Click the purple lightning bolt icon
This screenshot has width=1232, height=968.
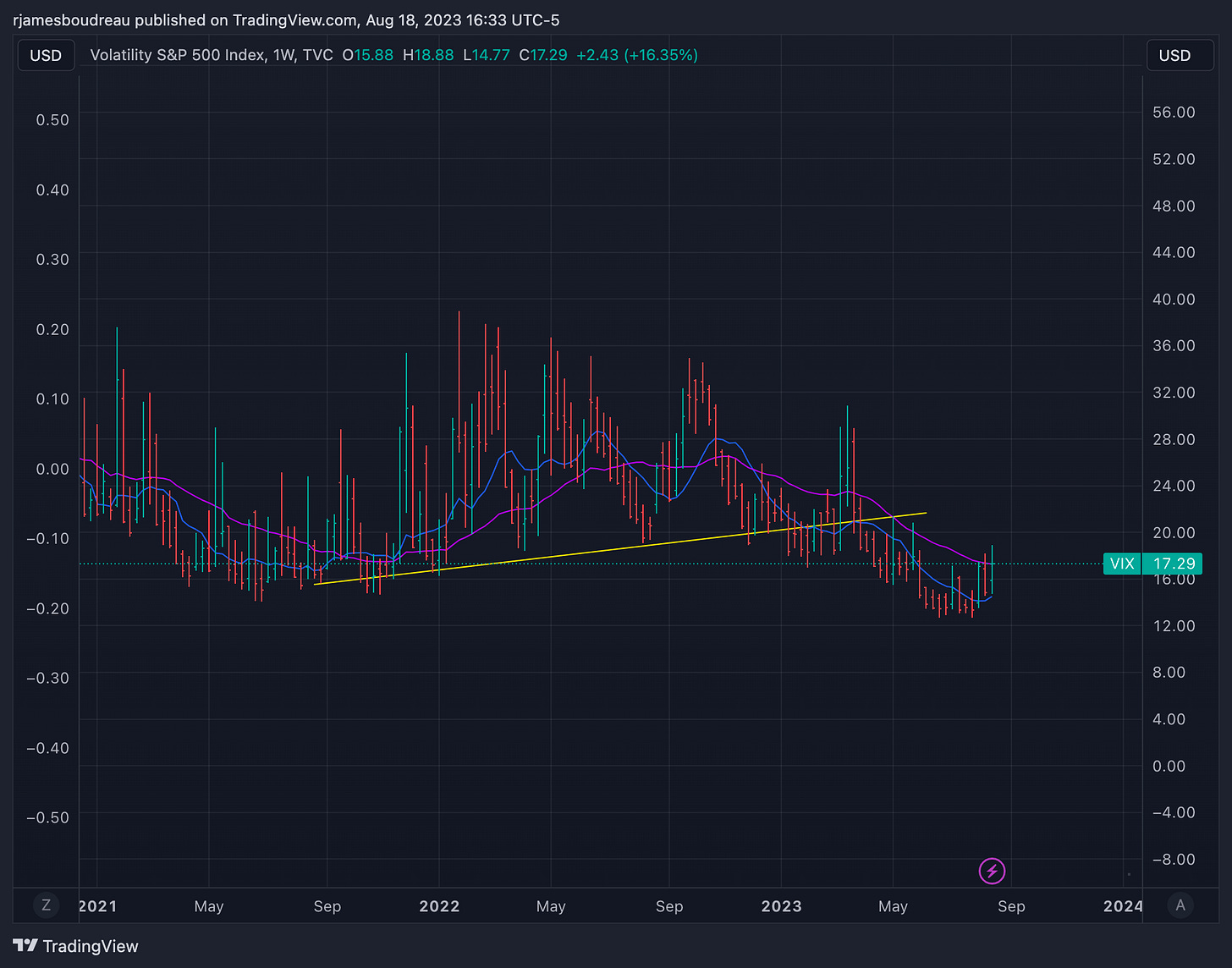coord(992,871)
